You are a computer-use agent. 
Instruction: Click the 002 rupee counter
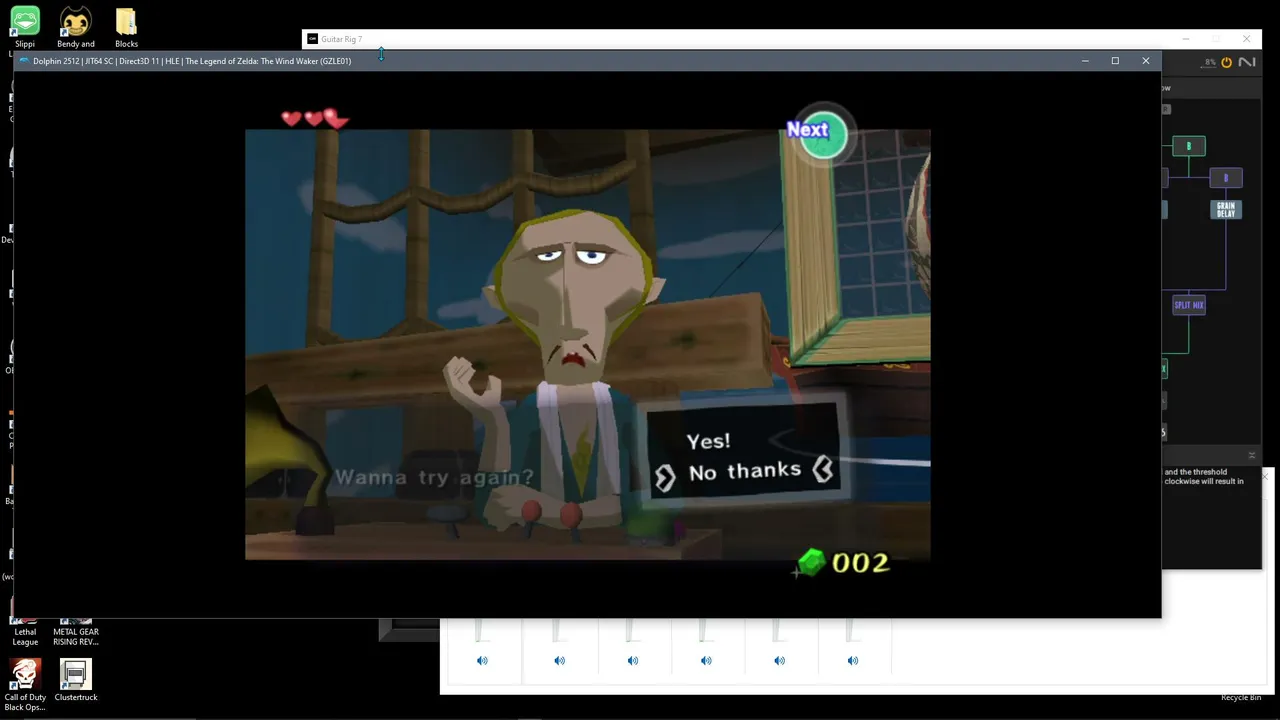[860, 563]
